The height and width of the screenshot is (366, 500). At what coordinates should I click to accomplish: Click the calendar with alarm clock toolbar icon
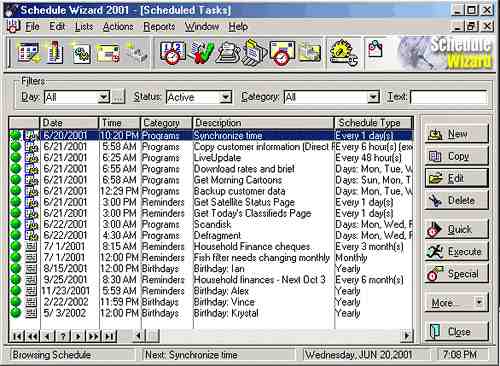[x=172, y=53]
